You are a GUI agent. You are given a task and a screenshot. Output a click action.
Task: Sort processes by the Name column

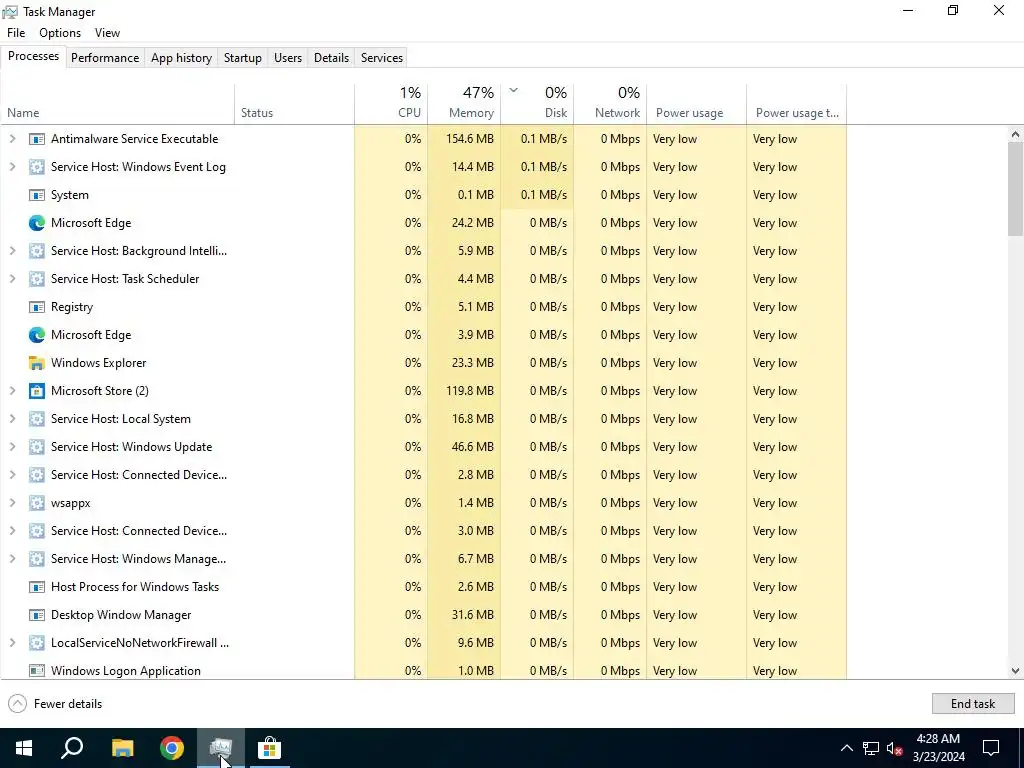pos(118,103)
